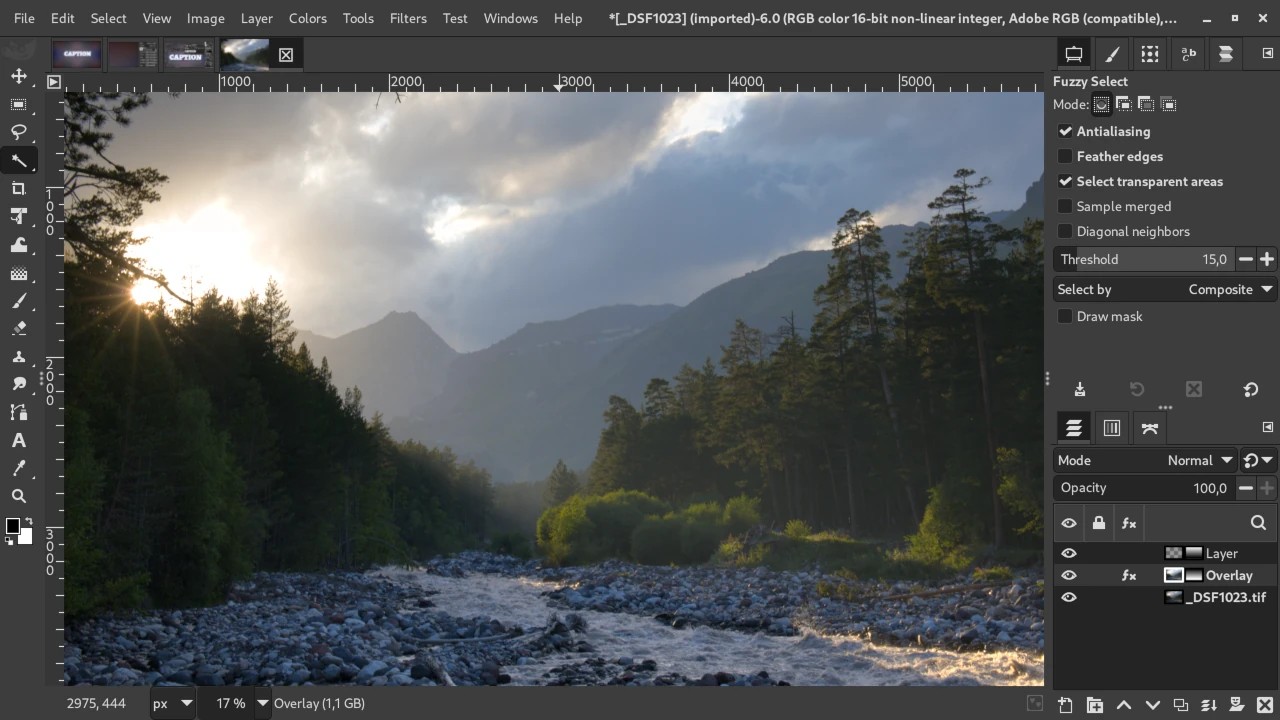Create a new layer group
This screenshot has height=720, width=1280.
coord(1094,705)
